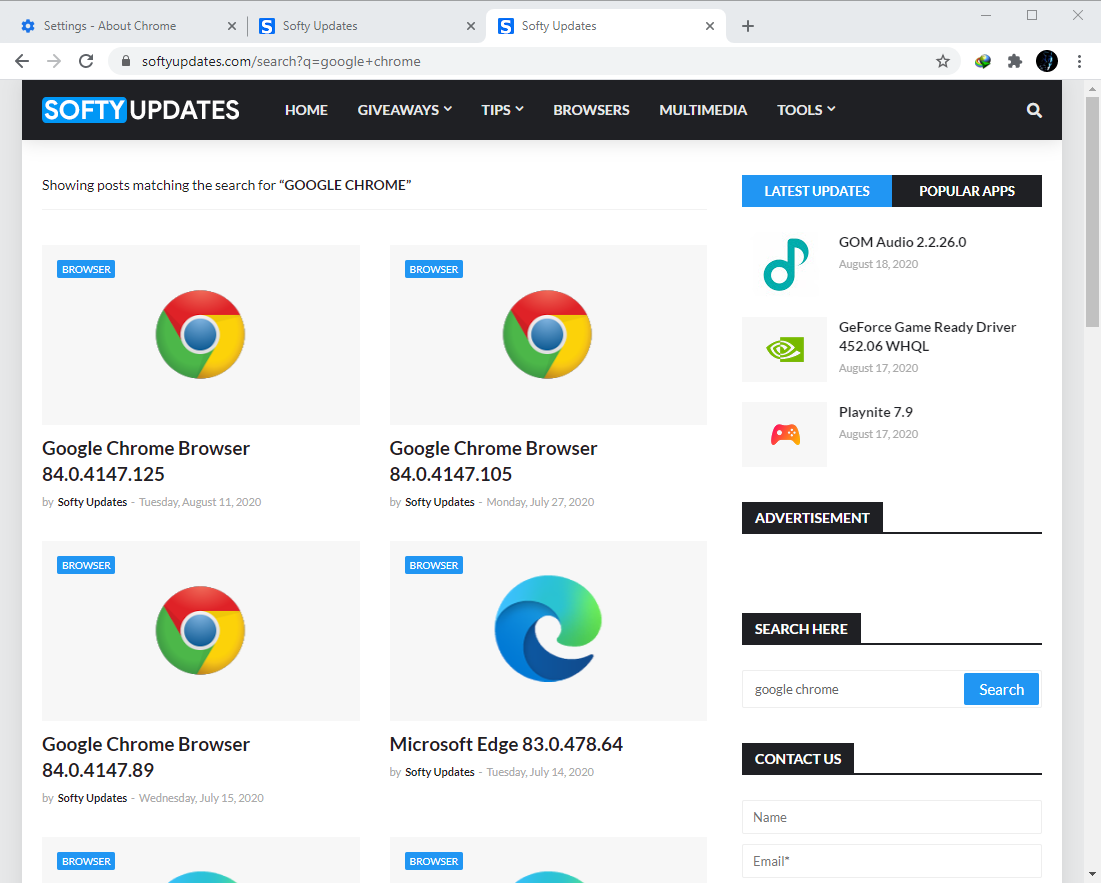Select the POPULAR APPS tab

tap(967, 191)
